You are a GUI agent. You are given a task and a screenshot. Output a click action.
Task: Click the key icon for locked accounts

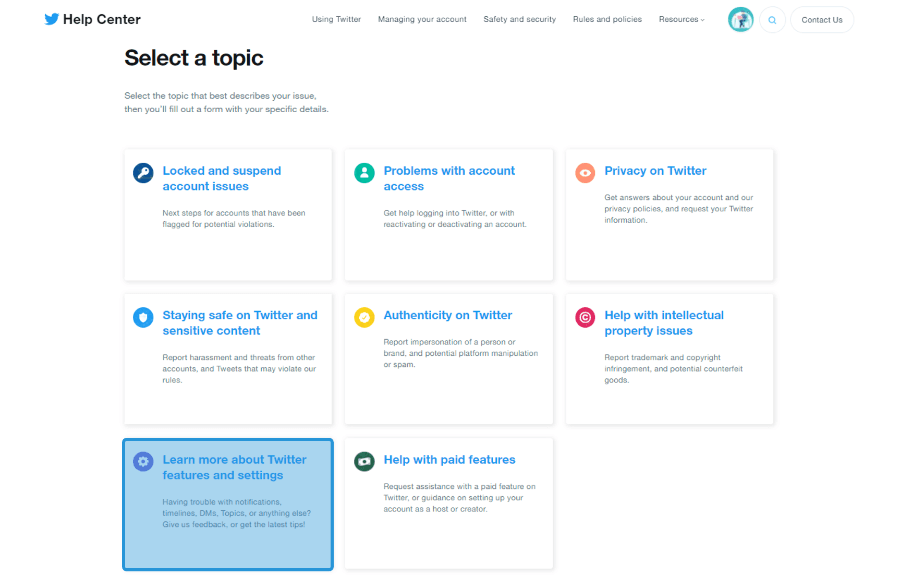coord(143,173)
